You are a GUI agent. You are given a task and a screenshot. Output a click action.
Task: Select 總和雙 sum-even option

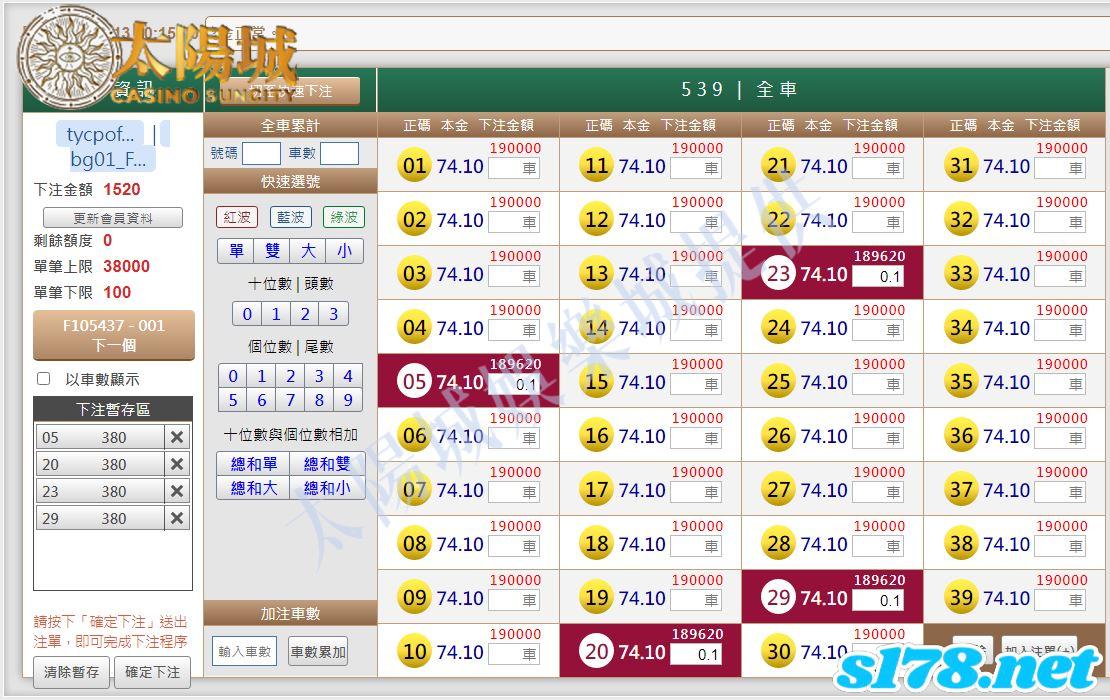(327, 464)
